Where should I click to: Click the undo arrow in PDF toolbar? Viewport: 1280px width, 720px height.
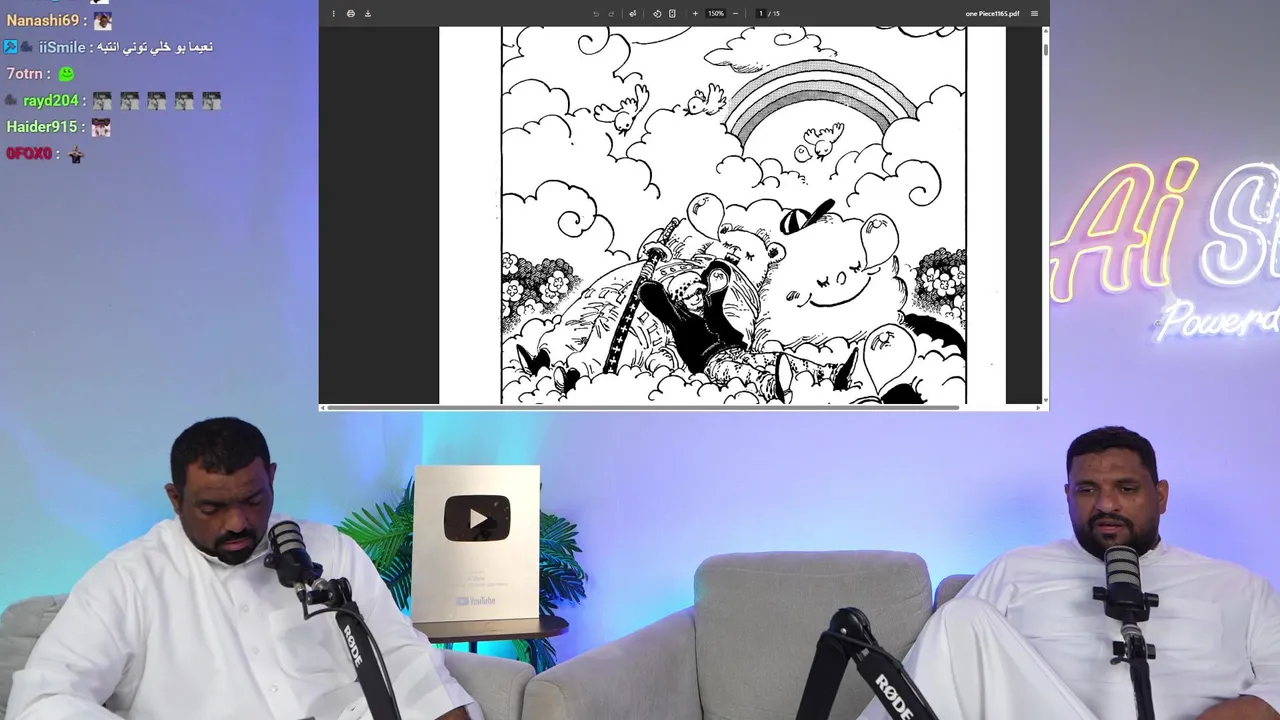pyautogui.click(x=596, y=13)
